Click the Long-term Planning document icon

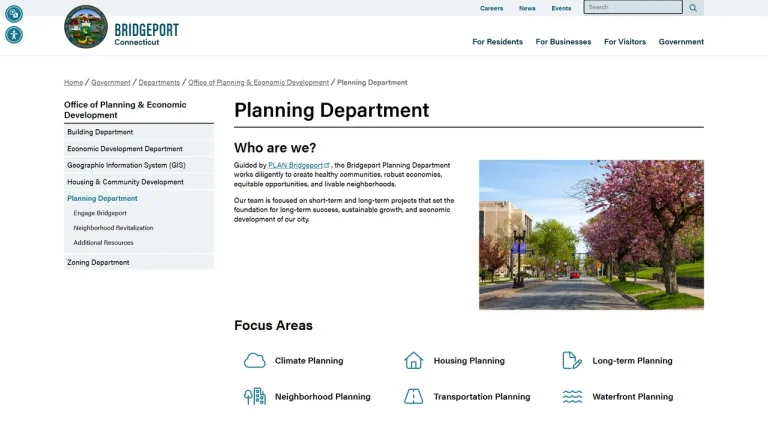(572, 360)
